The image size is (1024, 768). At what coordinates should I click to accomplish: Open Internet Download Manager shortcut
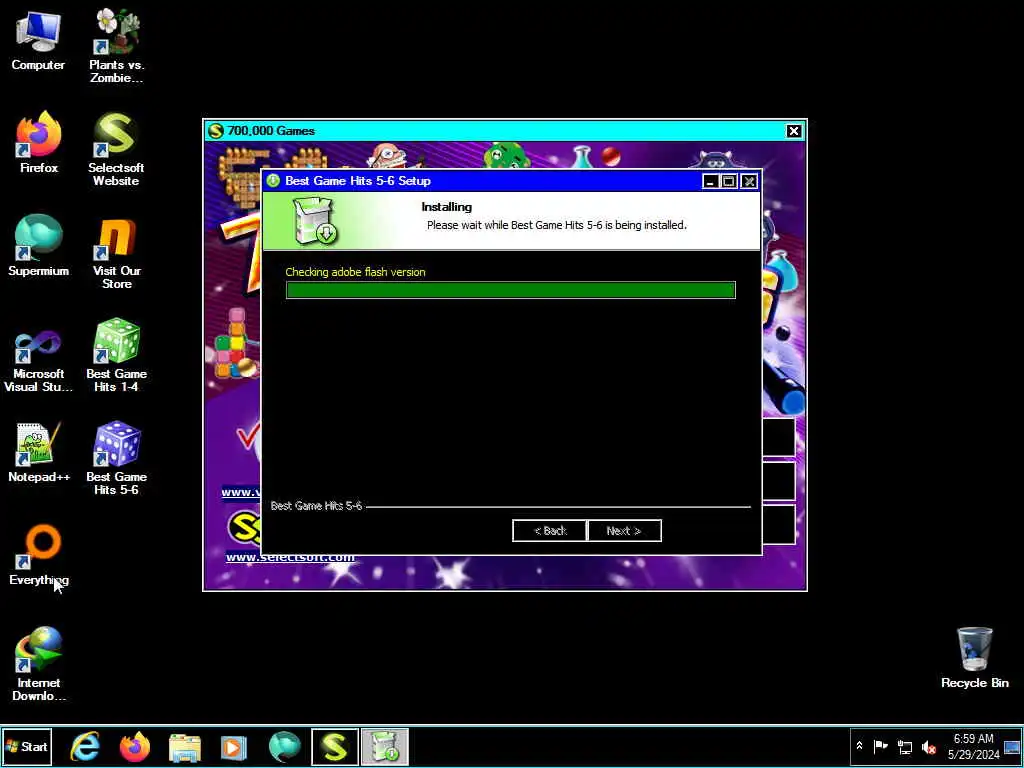(x=39, y=664)
